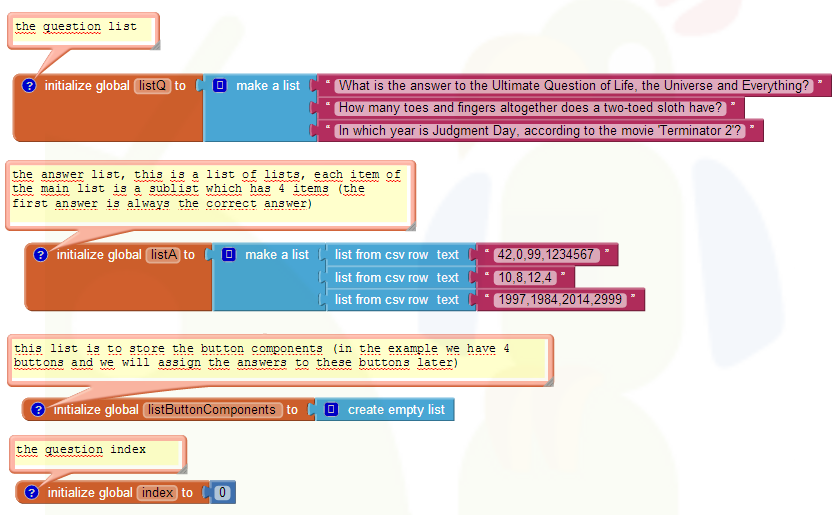Select the number block with value 0
This screenshot has width=840, height=515.
point(222,493)
